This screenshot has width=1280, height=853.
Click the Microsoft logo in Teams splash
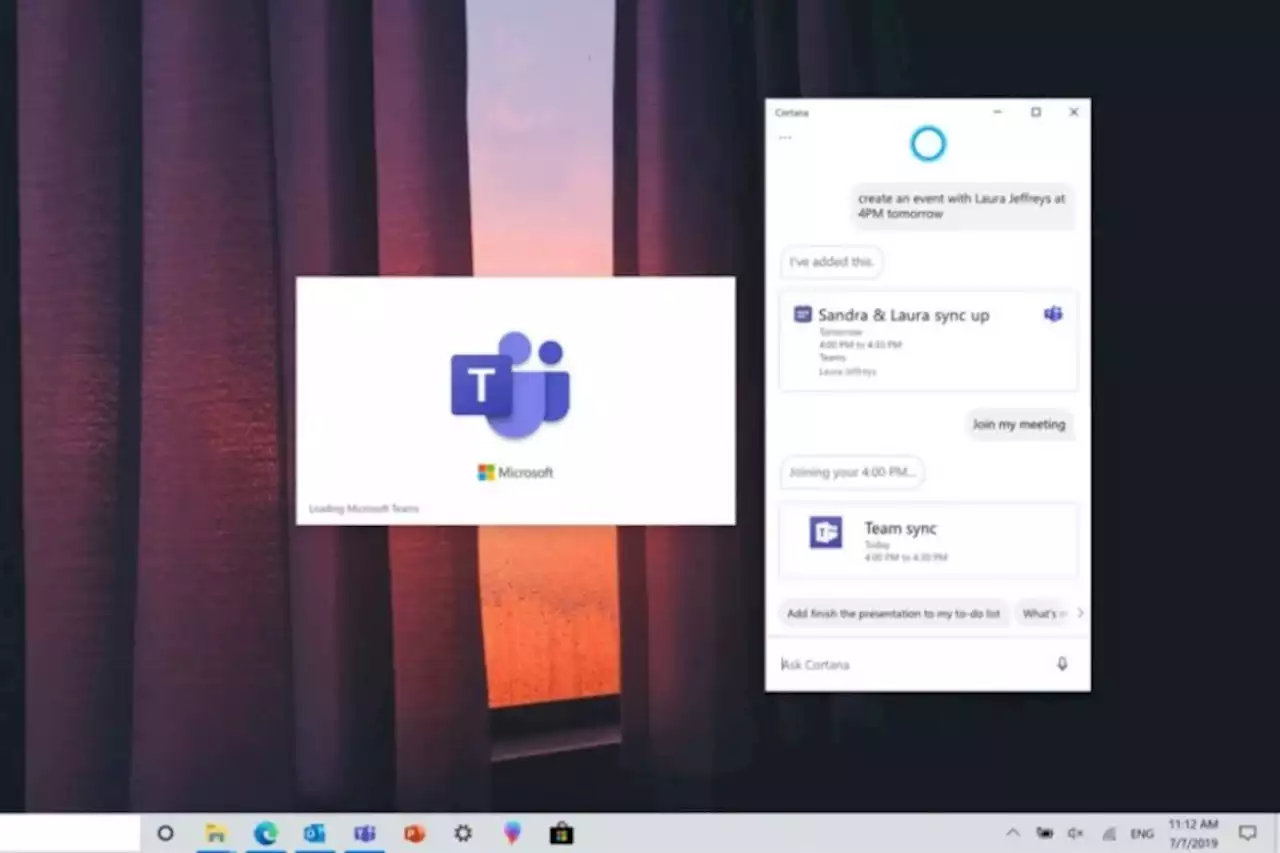pyautogui.click(x=515, y=472)
